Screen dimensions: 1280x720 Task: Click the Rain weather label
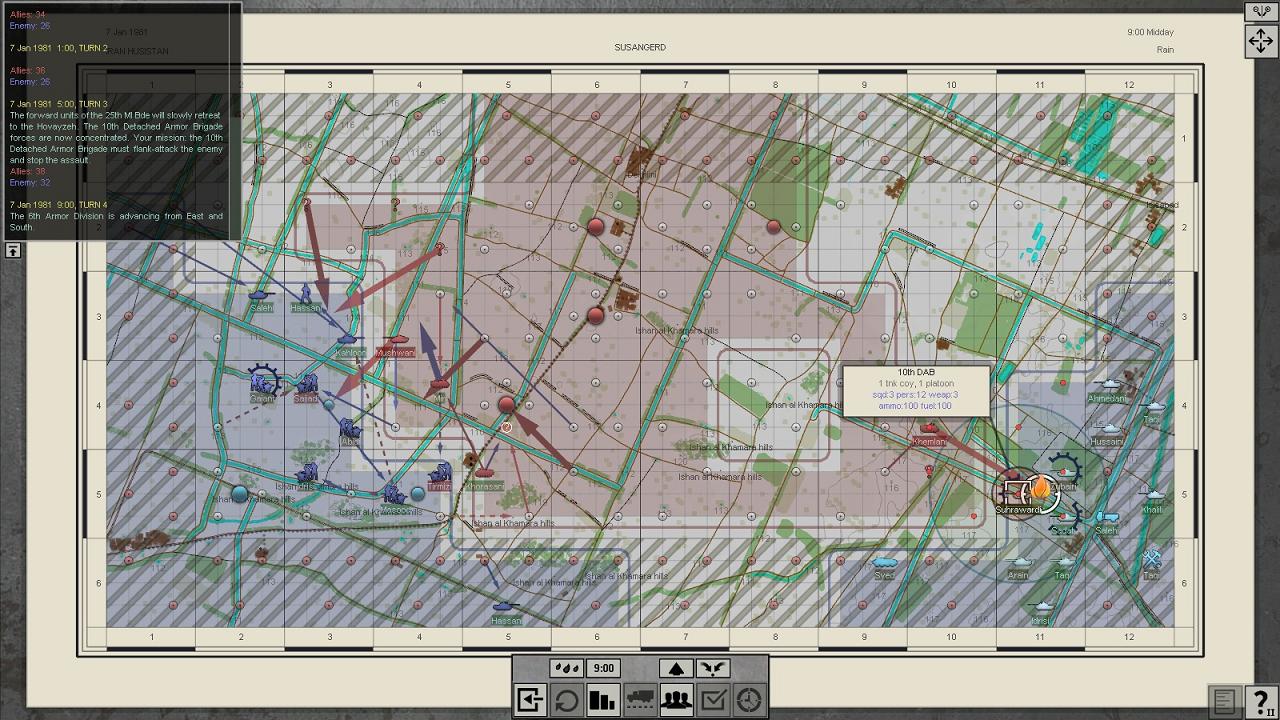pos(1165,49)
